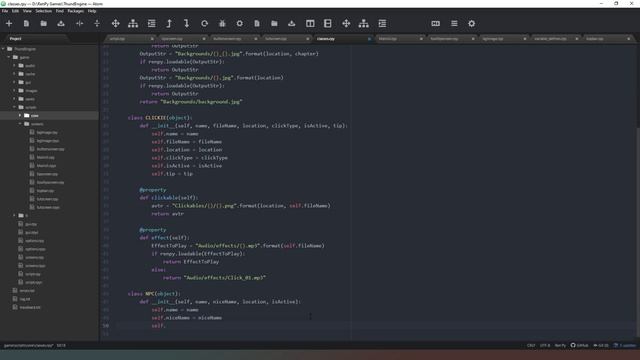Expand the highlighted core folder
This screenshot has width=640, height=360.
click(x=20, y=116)
